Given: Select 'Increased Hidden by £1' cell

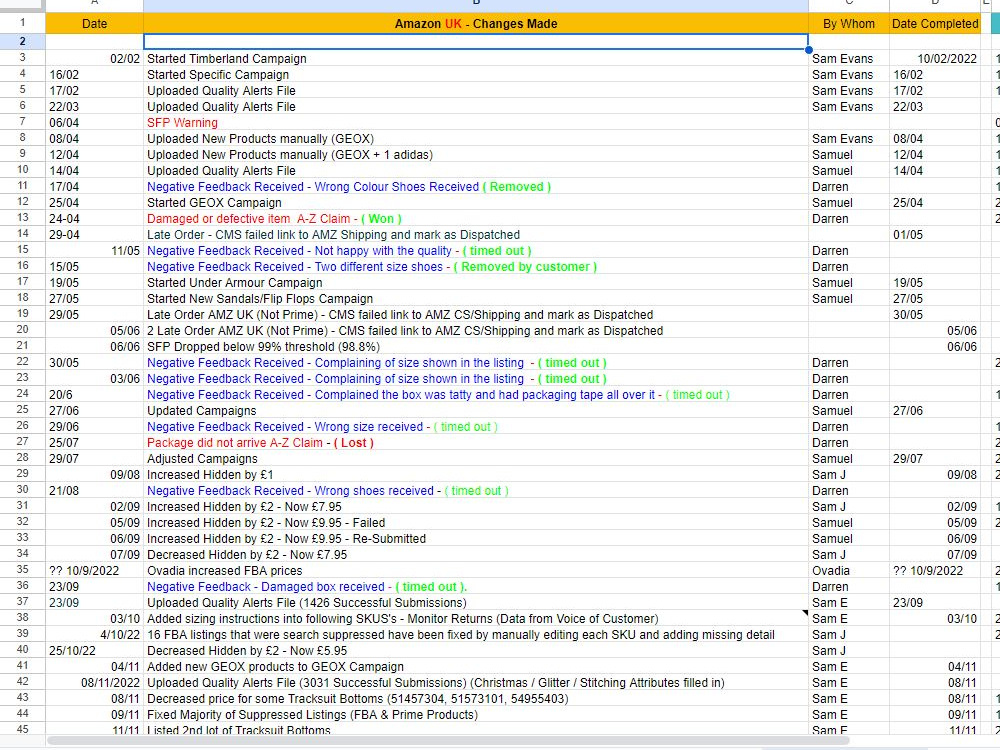Looking at the screenshot, I should click(x=476, y=474).
